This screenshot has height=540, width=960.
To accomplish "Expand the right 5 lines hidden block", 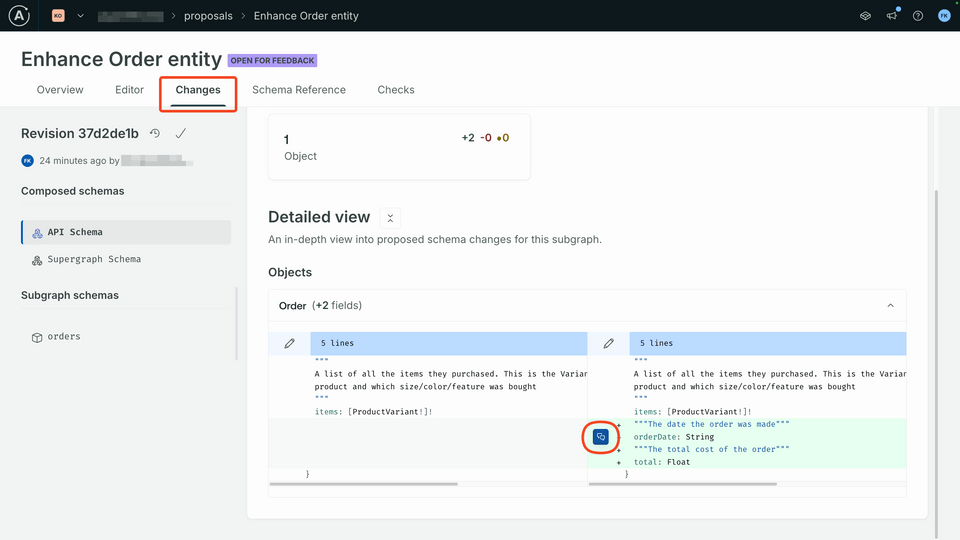I will pos(768,343).
